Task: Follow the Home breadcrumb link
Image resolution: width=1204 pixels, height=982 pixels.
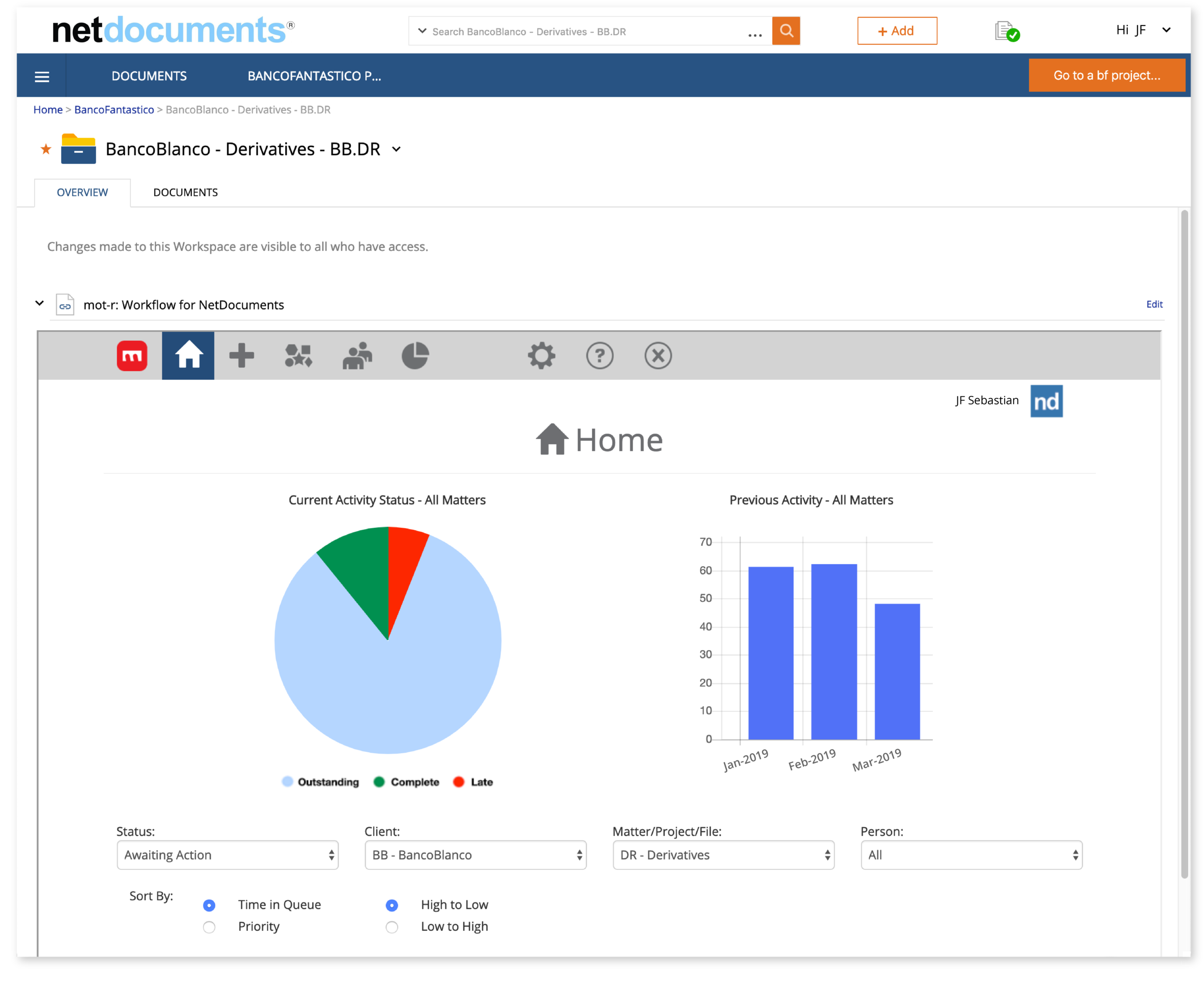Action: 48,110
